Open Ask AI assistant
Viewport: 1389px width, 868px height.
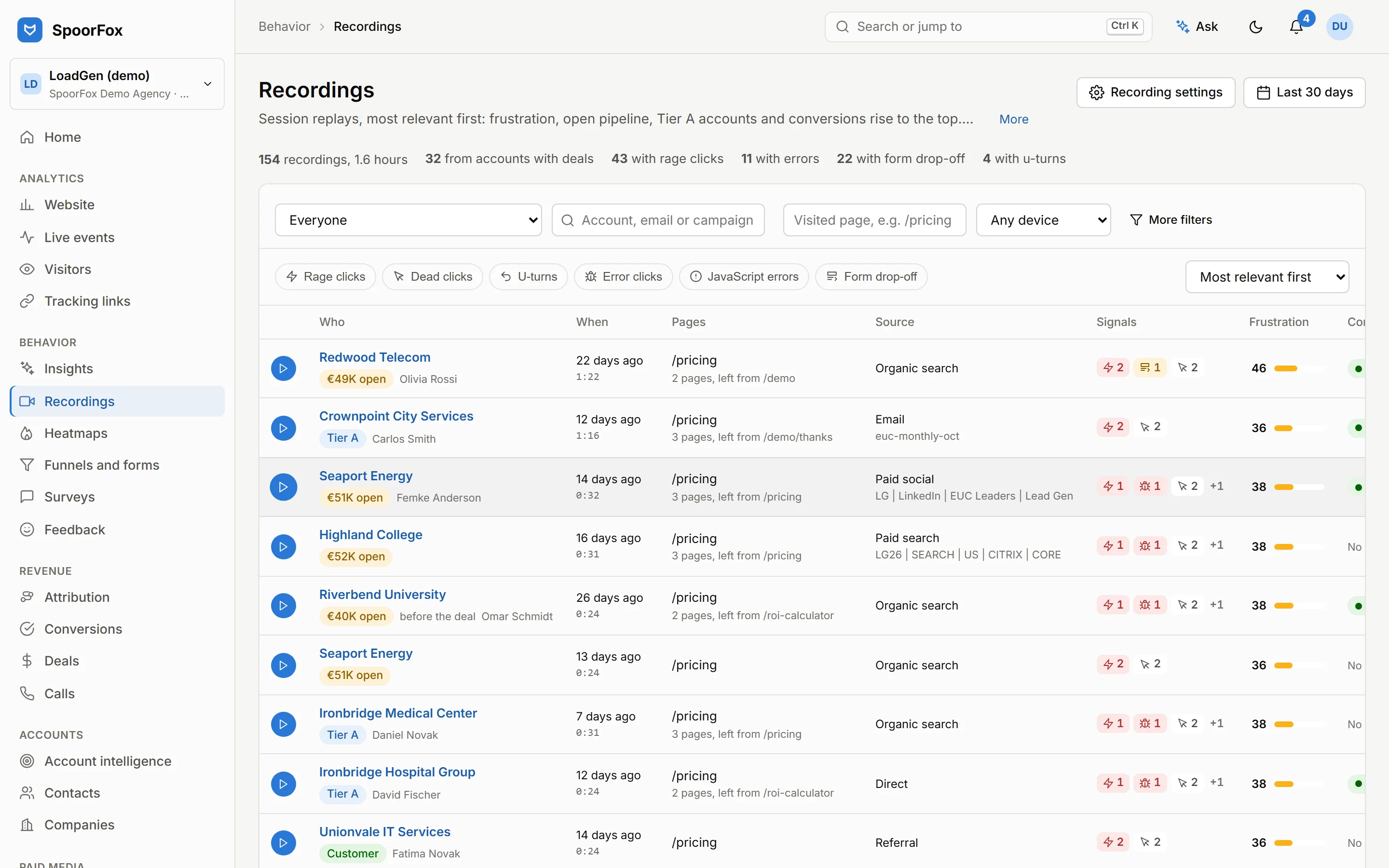click(1196, 27)
